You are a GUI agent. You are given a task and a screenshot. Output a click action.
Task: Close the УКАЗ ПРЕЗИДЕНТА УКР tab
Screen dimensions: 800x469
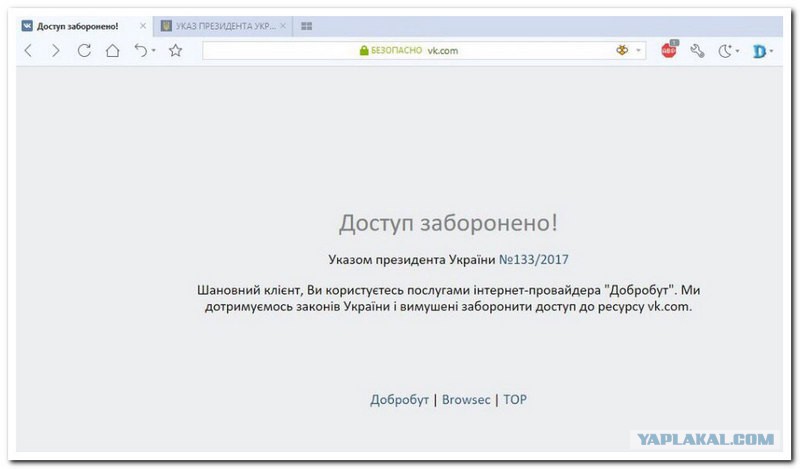pos(283,26)
